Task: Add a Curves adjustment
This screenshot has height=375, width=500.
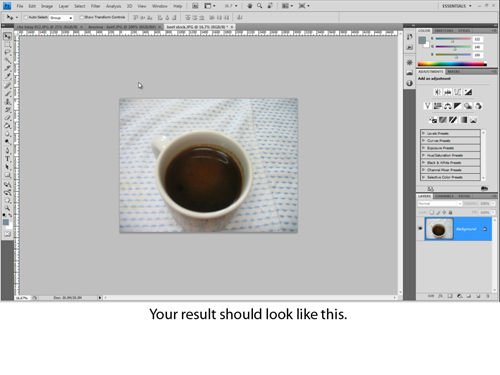Action: click(x=458, y=92)
